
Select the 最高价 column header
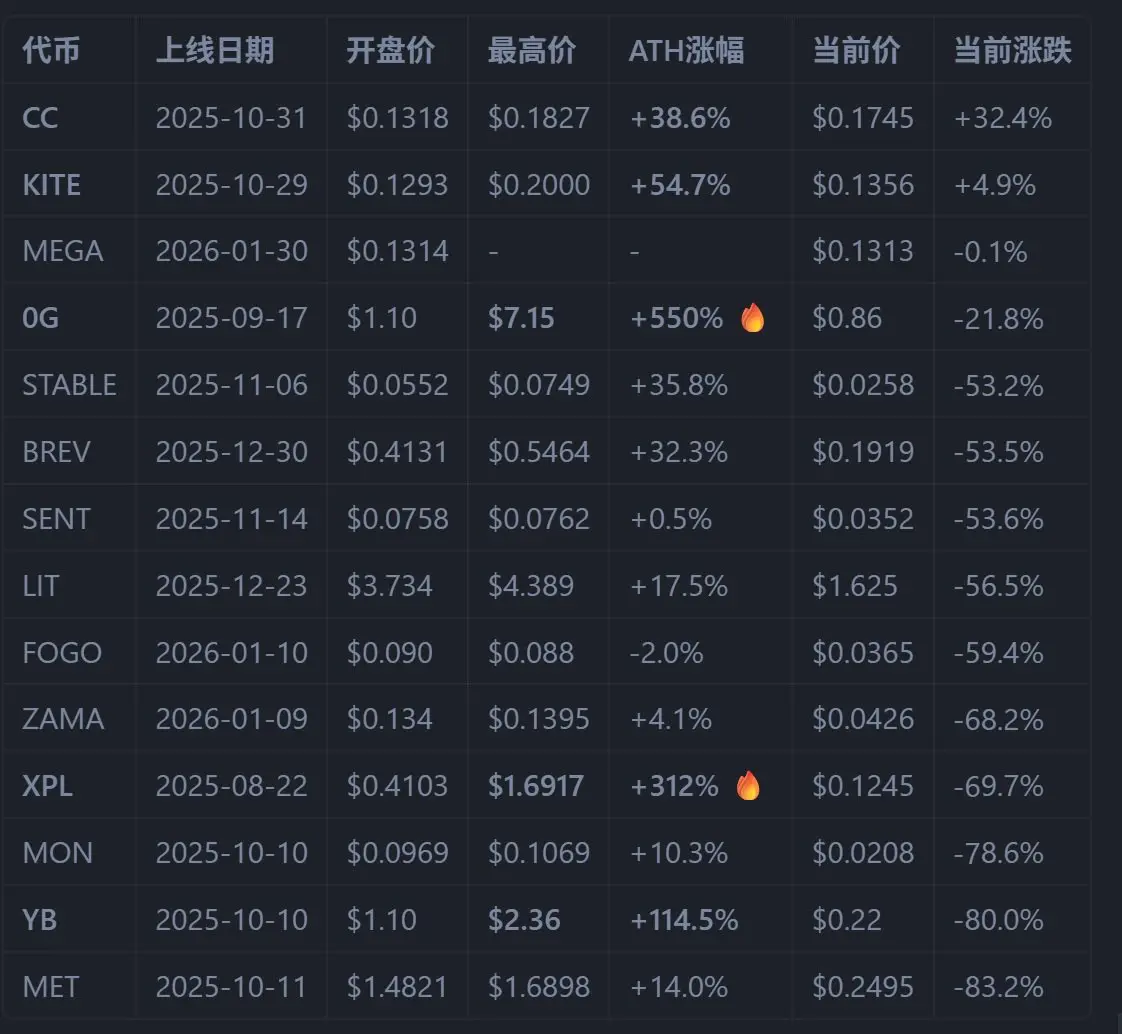531,51
